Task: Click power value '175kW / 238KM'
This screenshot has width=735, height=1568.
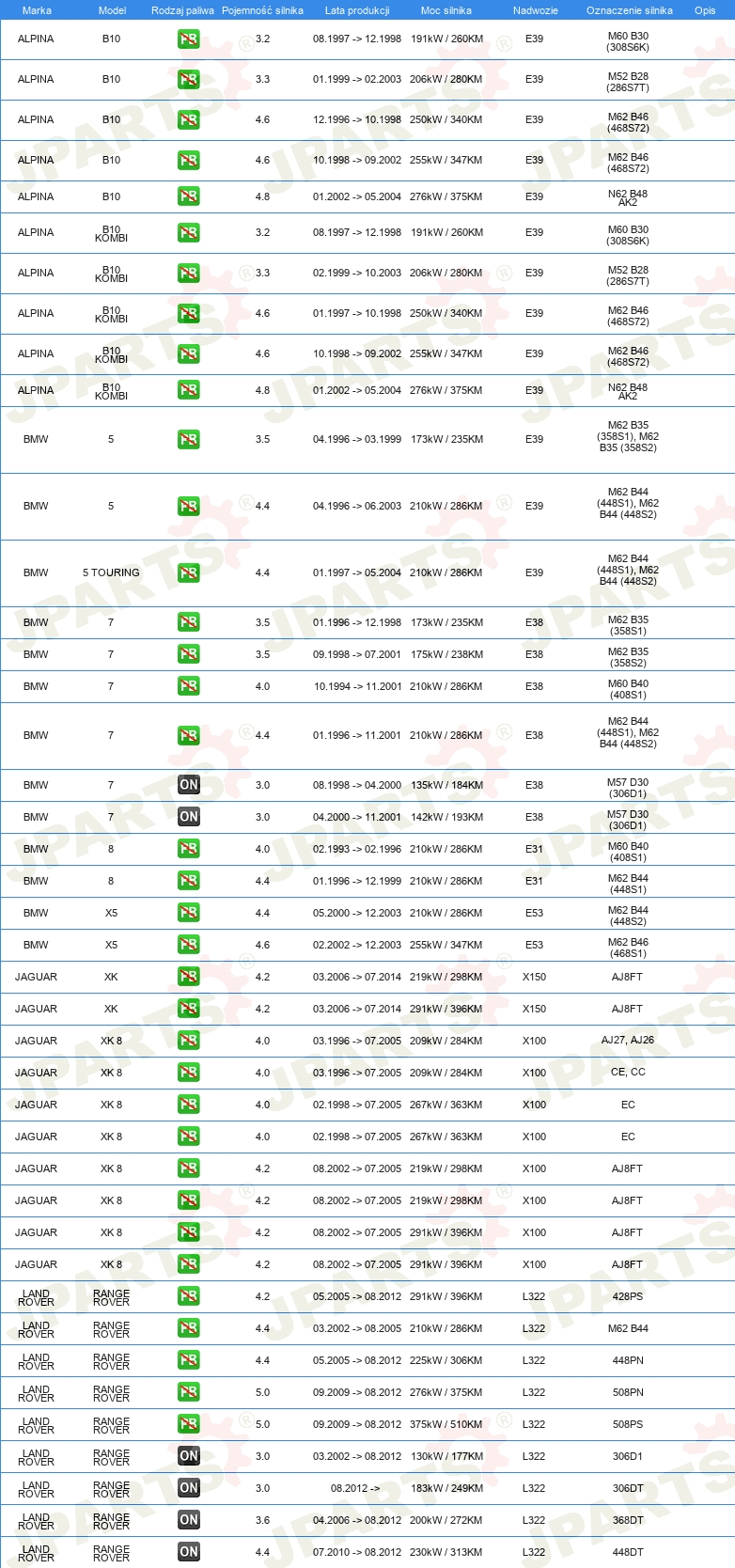Action: [x=446, y=654]
